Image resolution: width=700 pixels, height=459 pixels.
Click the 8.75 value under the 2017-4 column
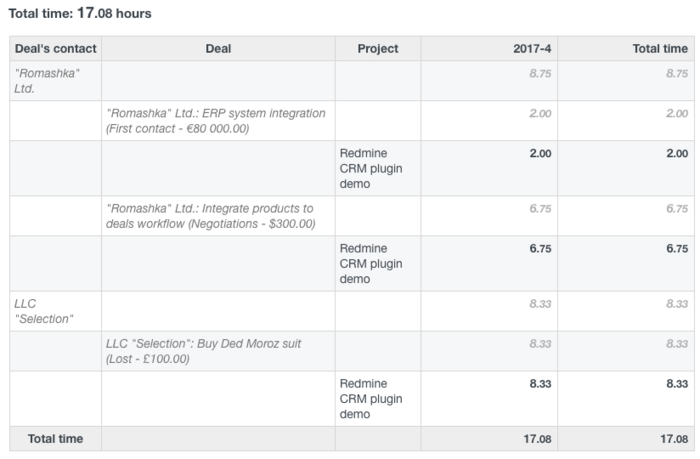coord(538,73)
